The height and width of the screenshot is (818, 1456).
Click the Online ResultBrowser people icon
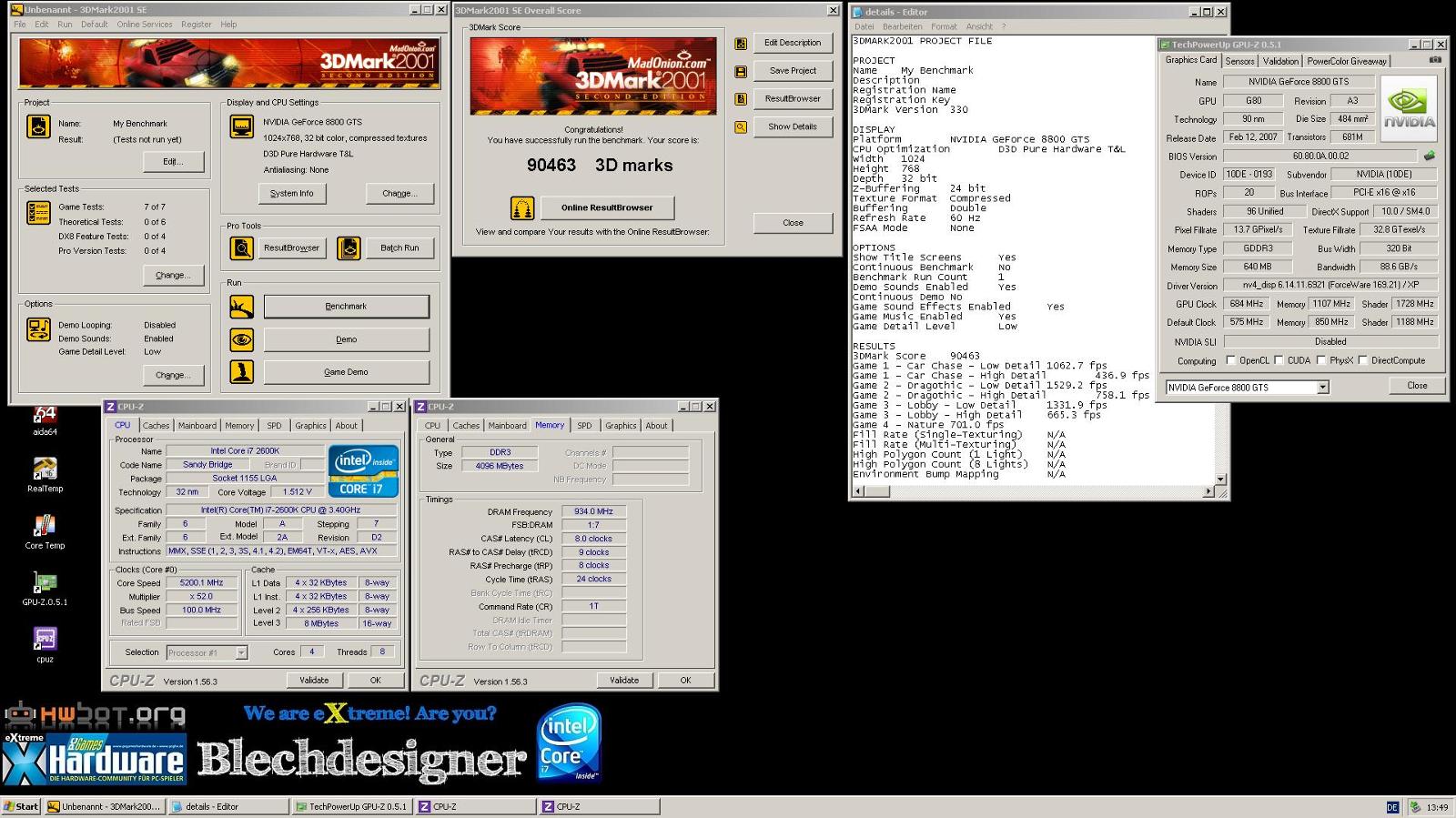522,208
